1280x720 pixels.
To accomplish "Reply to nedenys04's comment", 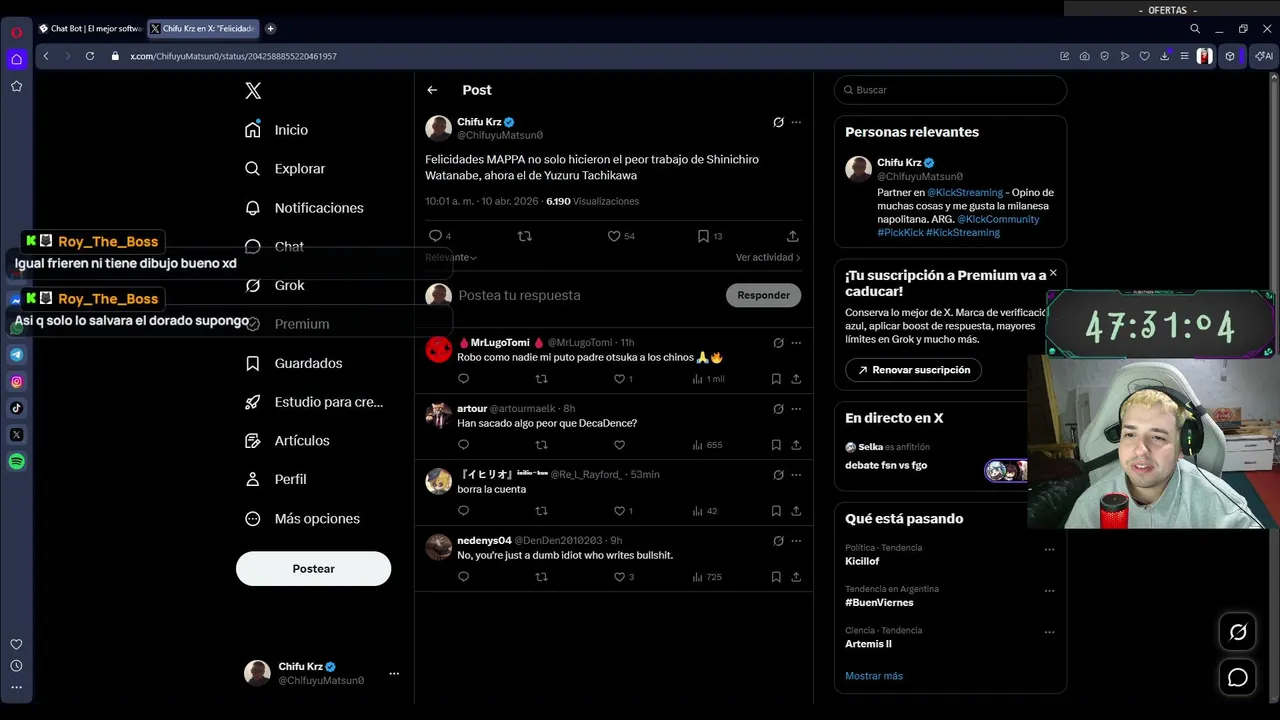I will tap(463, 577).
